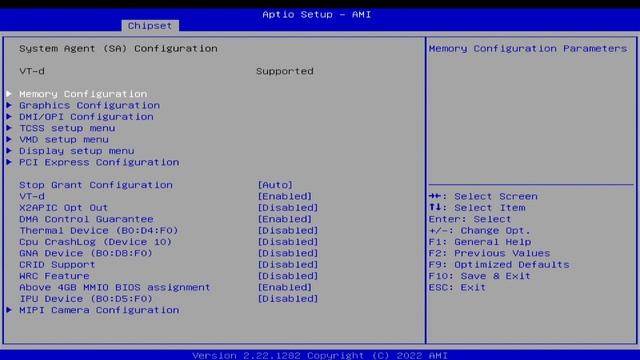The width and height of the screenshot is (640, 360).
Task: Click System Agent (SA) Configuration heading
Action: [x=118, y=49]
